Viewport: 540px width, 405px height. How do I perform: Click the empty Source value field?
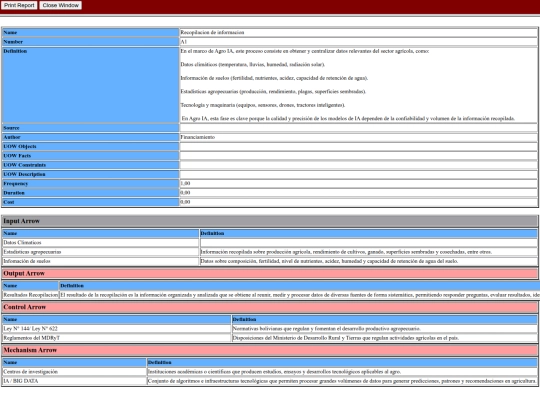tap(359, 128)
